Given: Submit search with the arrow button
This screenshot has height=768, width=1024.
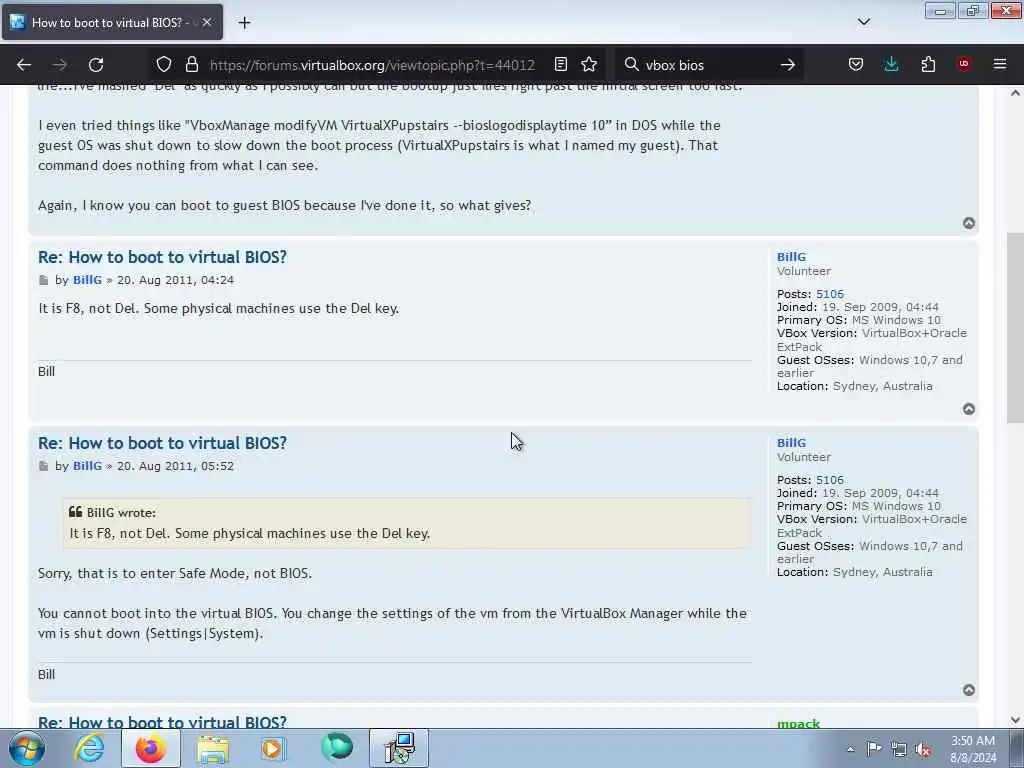Looking at the screenshot, I should (x=788, y=65).
